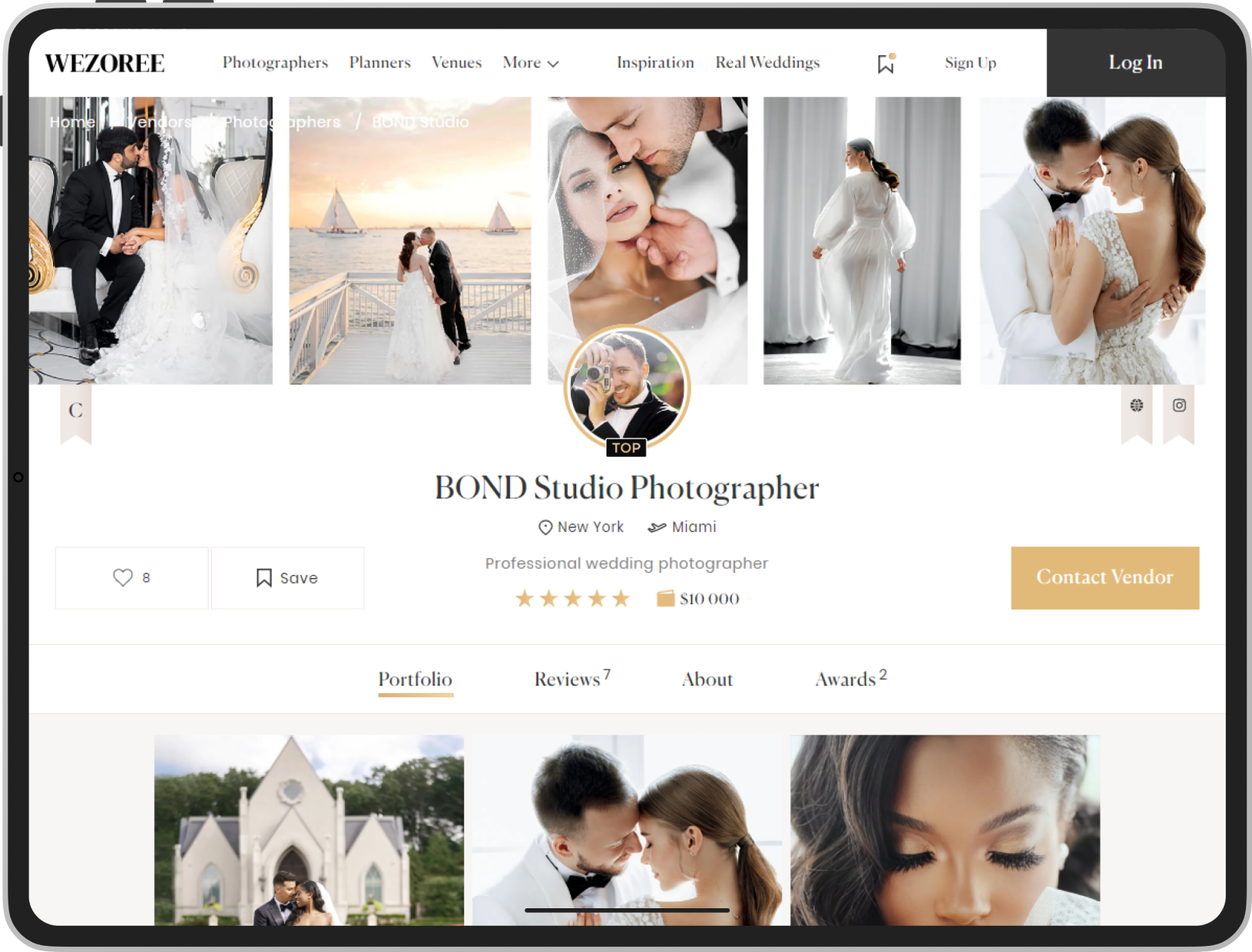Click the C ribbon badge
Image resolution: width=1252 pixels, height=952 pixels.
point(75,411)
